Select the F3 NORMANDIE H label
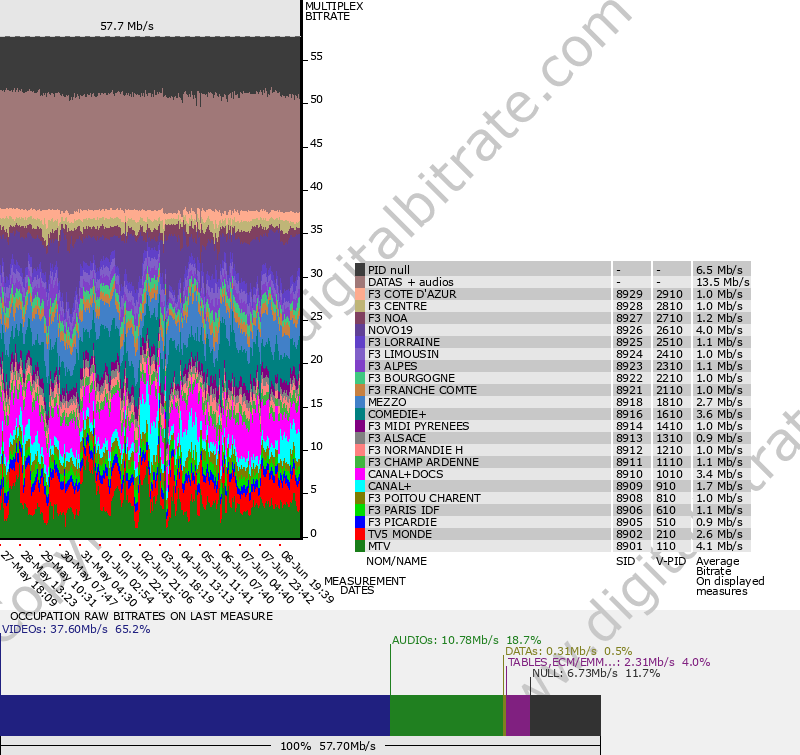 pyautogui.click(x=416, y=450)
